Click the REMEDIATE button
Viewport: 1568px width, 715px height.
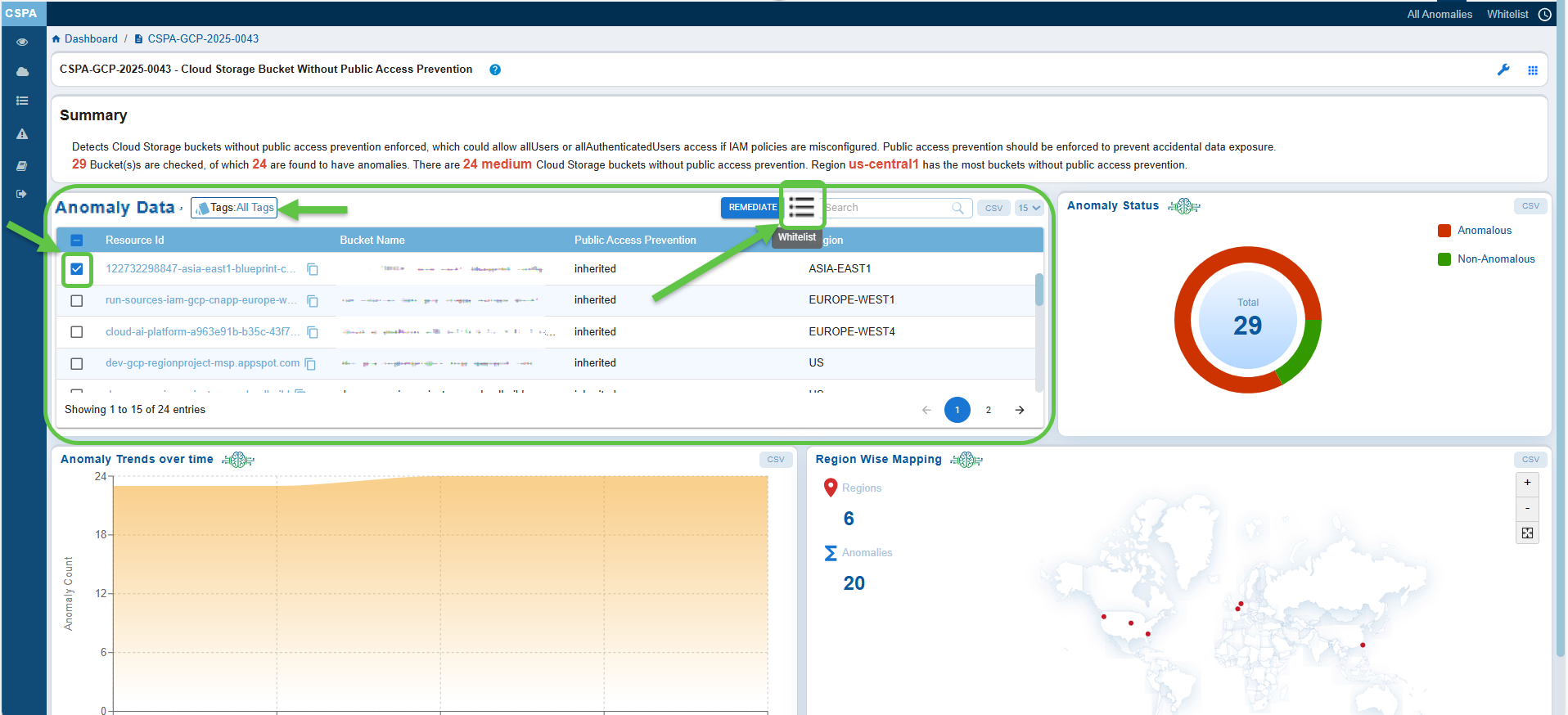[x=752, y=208]
